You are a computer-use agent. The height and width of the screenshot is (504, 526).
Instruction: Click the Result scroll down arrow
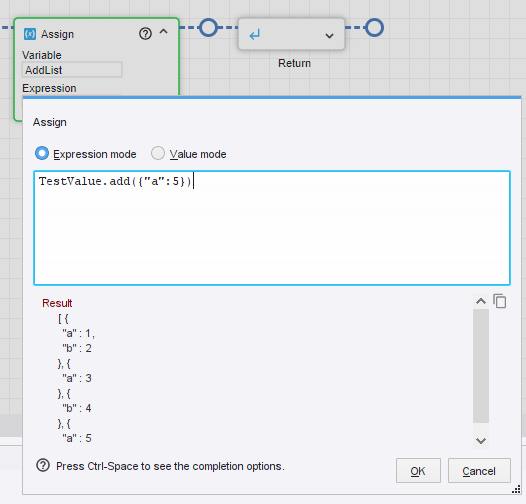(481, 441)
